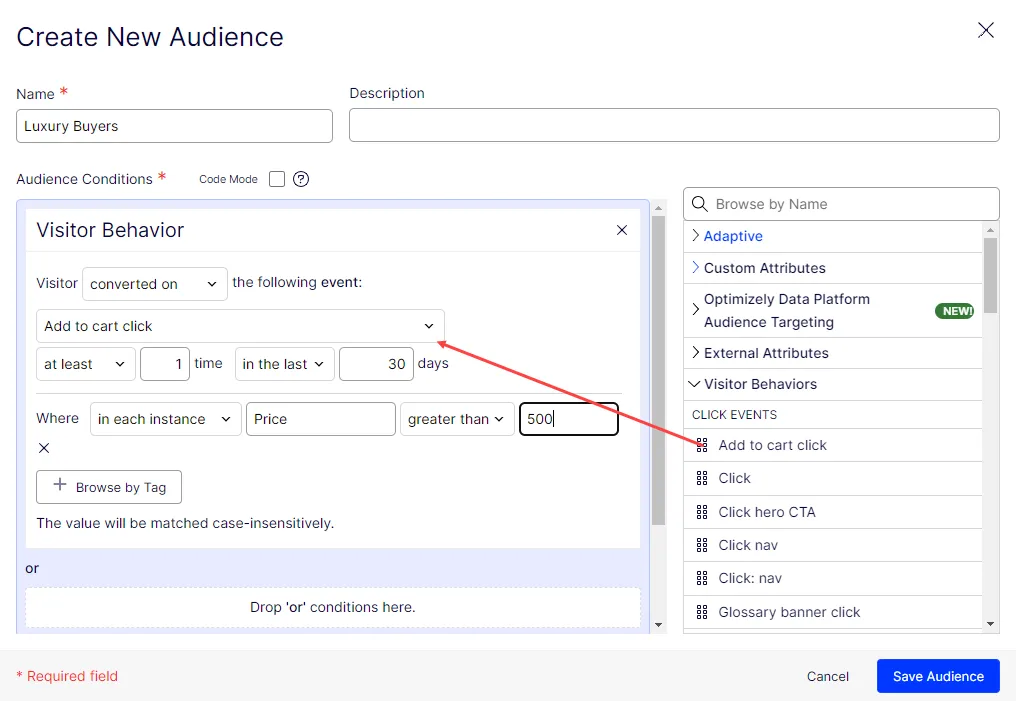The image size is (1016, 701).
Task: Grab the drag handle beside 'Click nav'
Action: point(702,545)
